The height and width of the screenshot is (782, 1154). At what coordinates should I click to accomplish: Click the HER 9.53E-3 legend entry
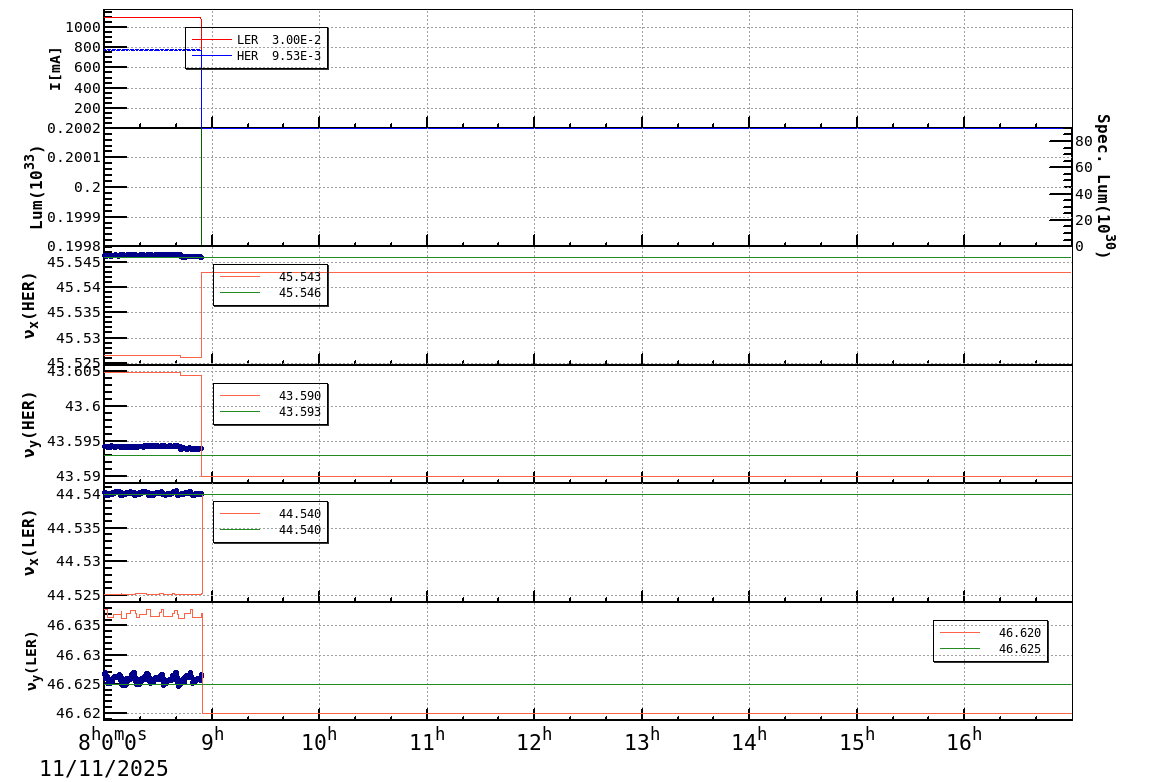278,56
